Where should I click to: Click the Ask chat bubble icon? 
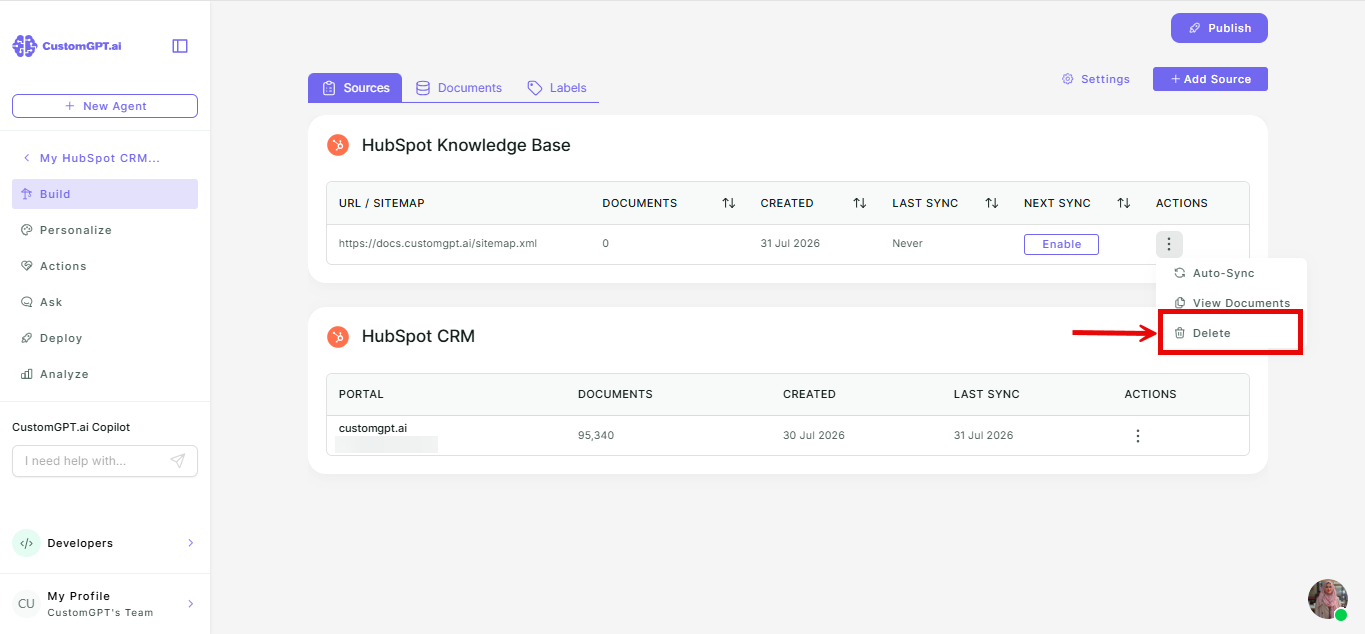tap(27, 302)
